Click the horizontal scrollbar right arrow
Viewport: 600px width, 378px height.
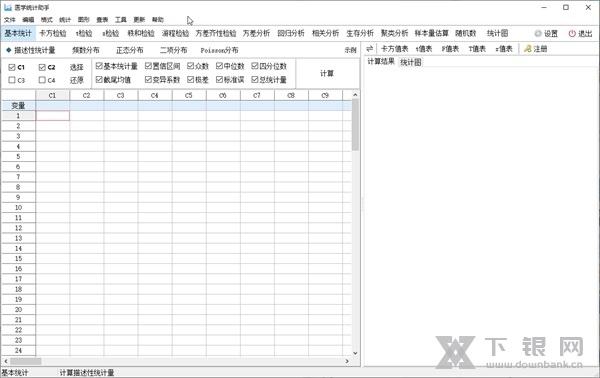(x=347, y=361)
